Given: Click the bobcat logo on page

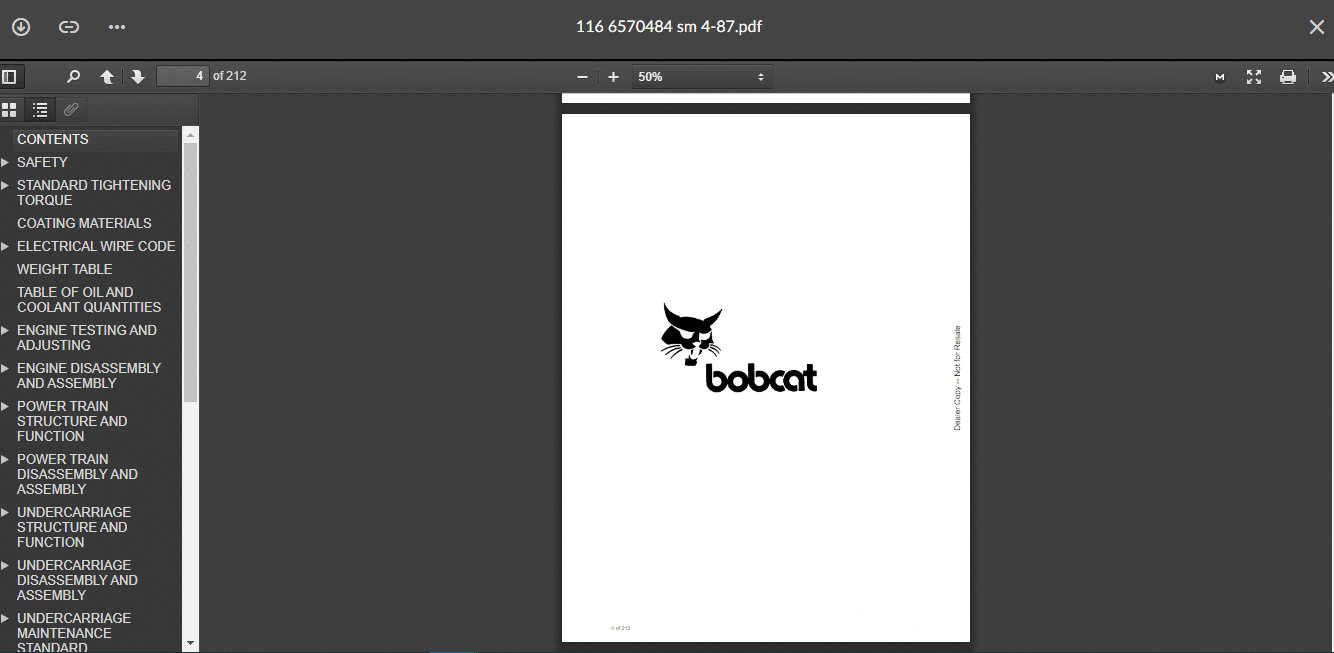Looking at the screenshot, I should [739, 348].
